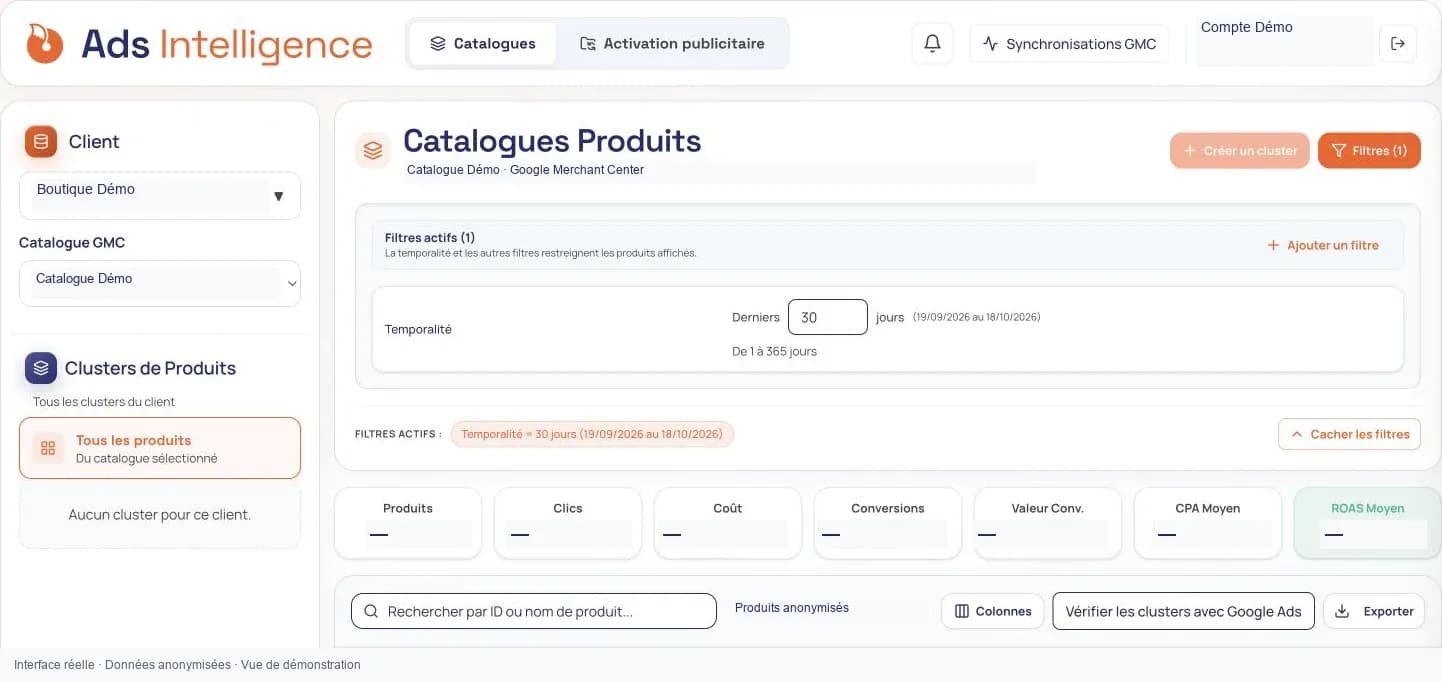The image size is (1442, 682).
Task: Select the Clics metric card
Action: point(568,523)
